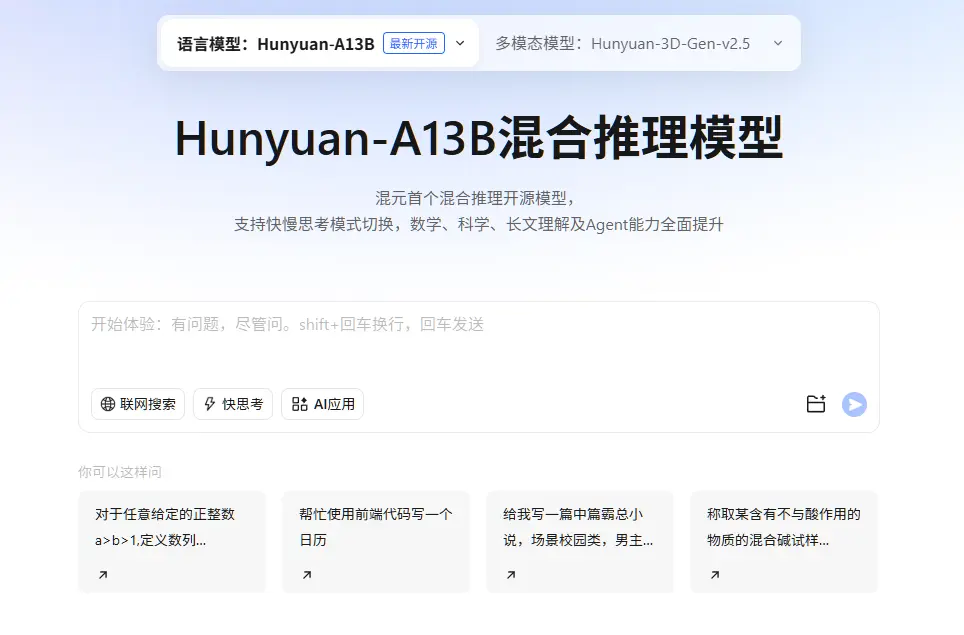Expand the language model dropdown chevron

[460, 44]
